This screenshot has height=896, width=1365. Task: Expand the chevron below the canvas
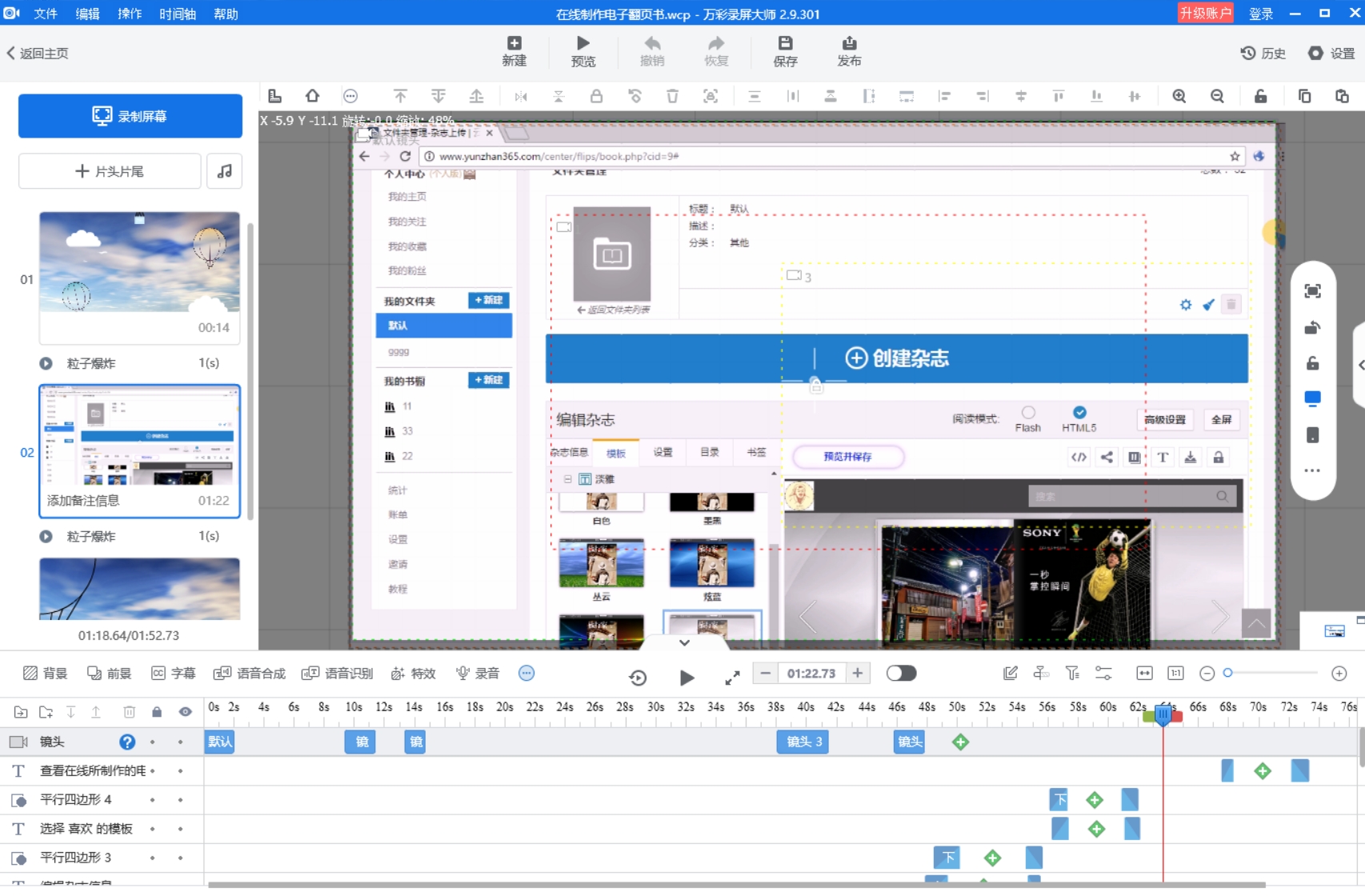click(x=684, y=642)
